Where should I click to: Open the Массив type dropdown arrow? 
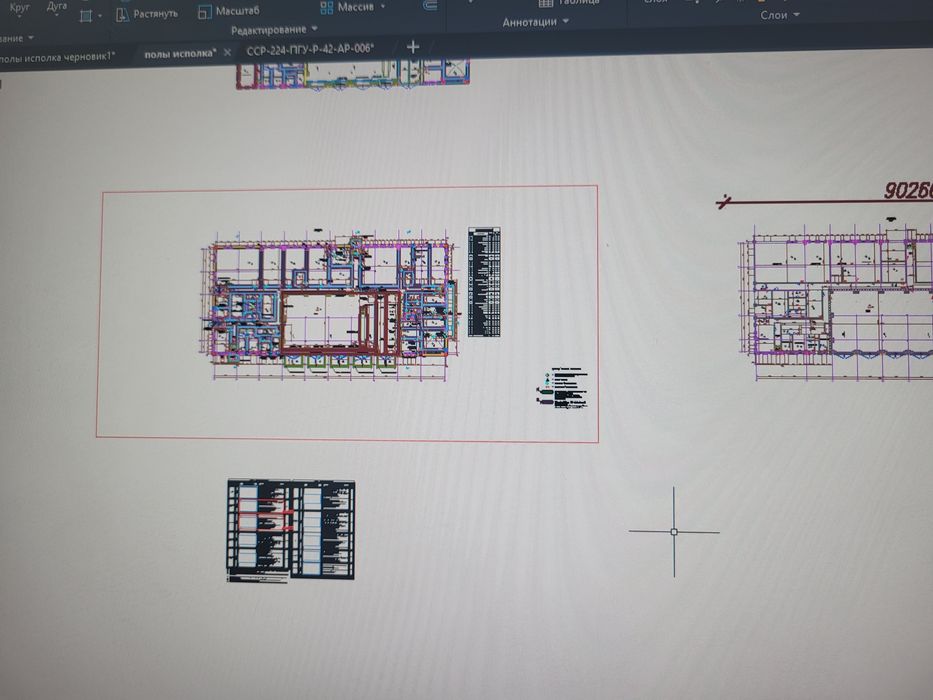click(x=383, y=7)
